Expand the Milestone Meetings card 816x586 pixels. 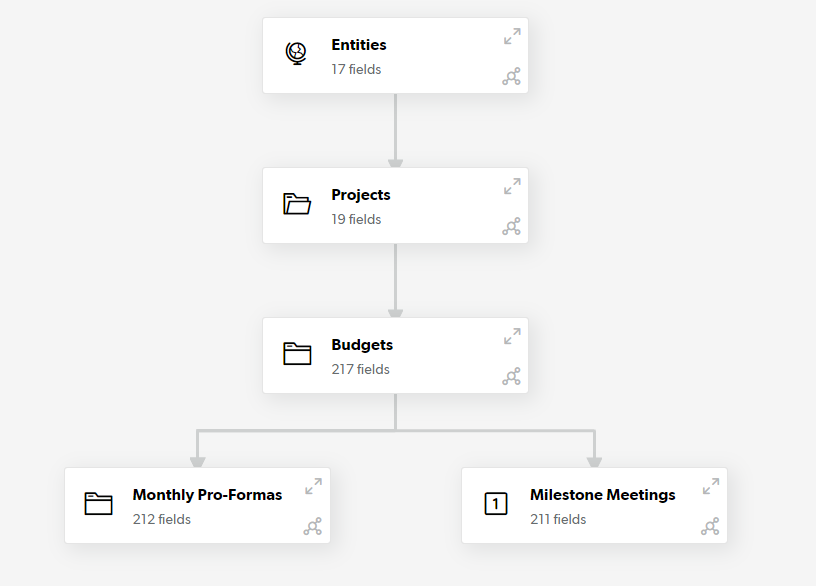711,486
